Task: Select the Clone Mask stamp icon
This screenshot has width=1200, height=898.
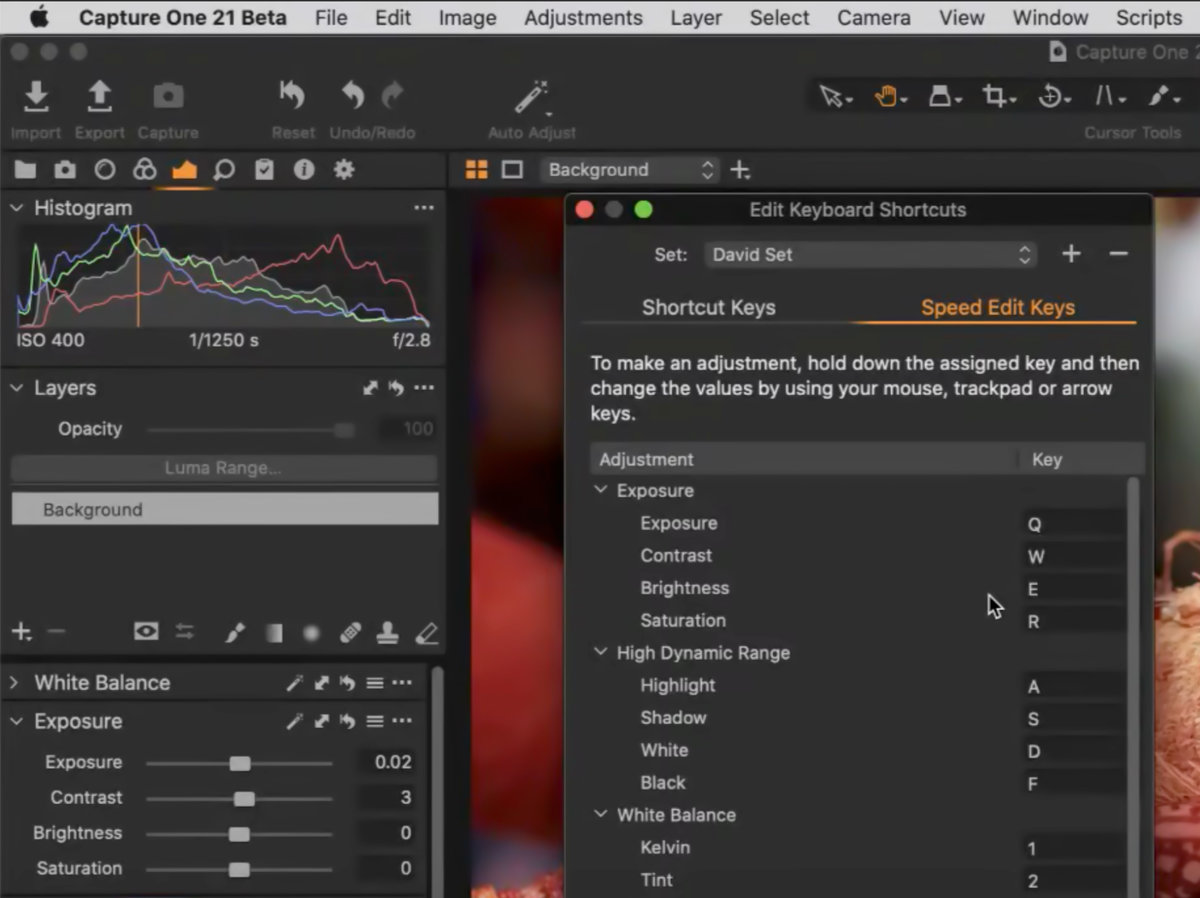Action: tap(388, 632)
